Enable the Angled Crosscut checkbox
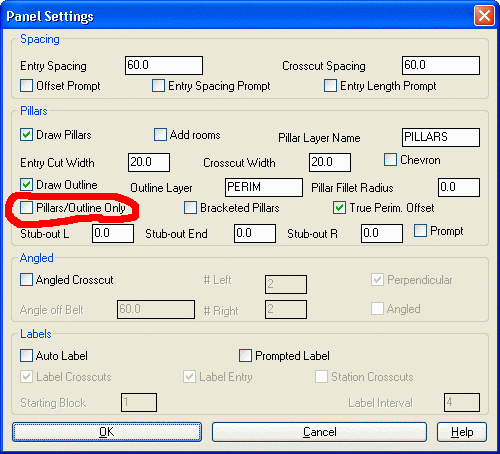Image resolution: width=500 pixels, height=454 pixels. click(26, 280)
